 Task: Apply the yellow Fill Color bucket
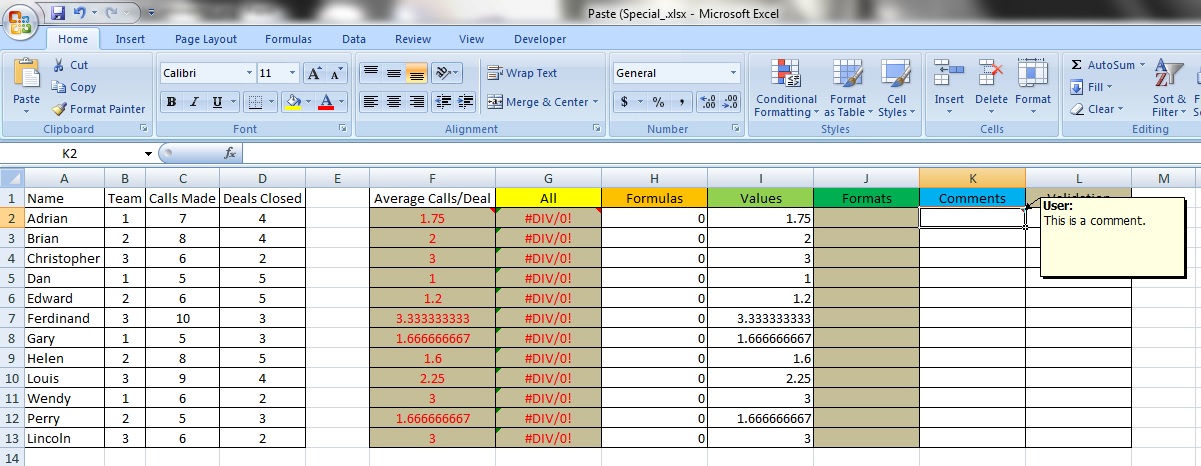pos(293,102)
